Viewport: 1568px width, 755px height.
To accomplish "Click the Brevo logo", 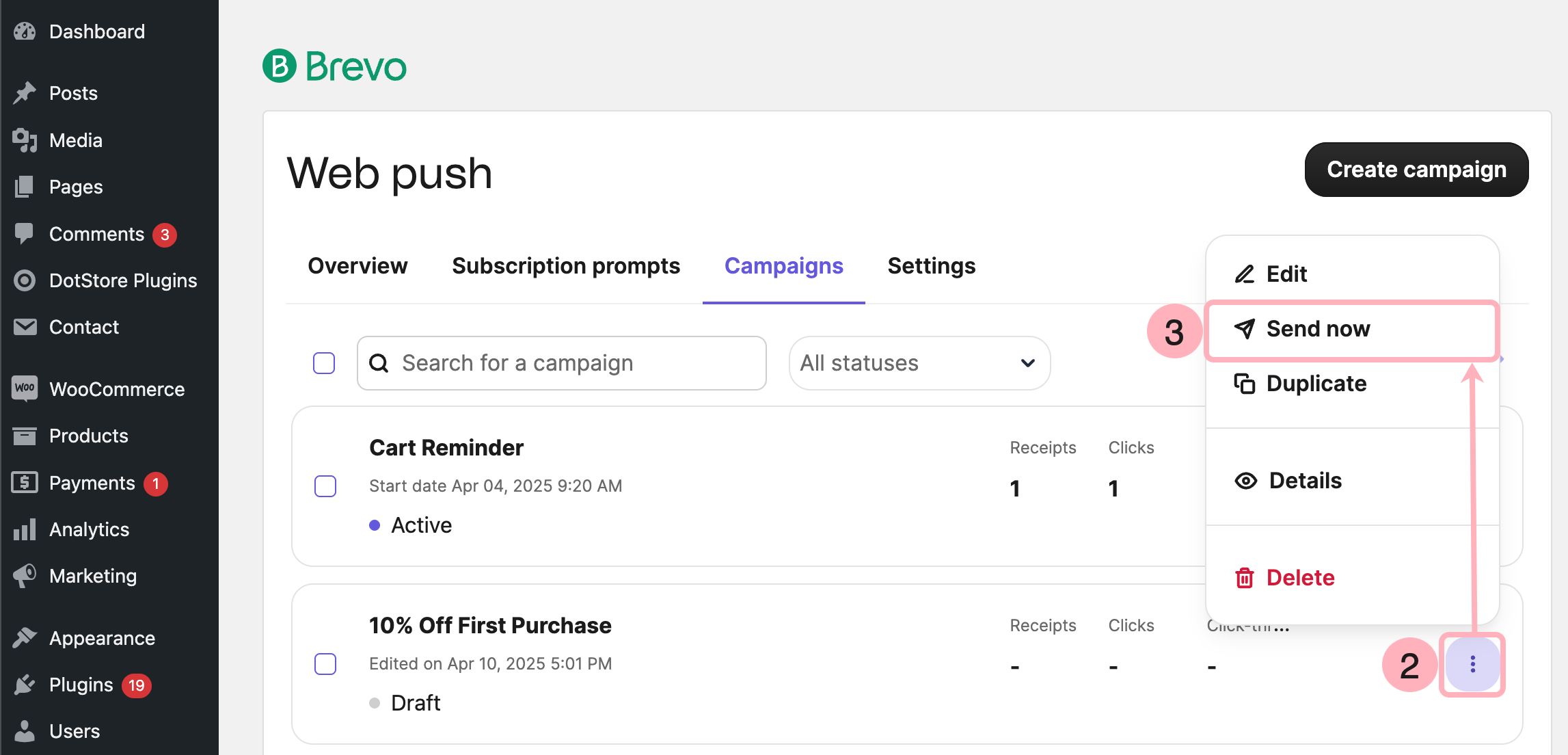I will (x=334, y=66).
